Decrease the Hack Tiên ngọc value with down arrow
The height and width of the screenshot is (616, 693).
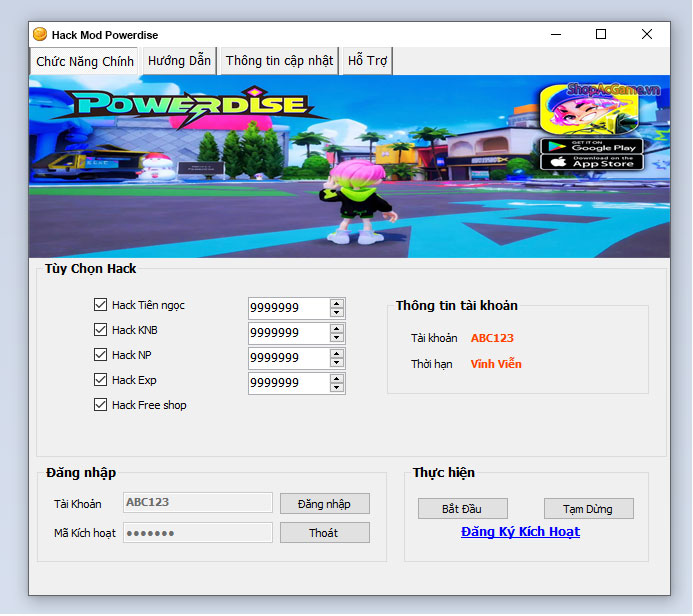click(337, 312)
